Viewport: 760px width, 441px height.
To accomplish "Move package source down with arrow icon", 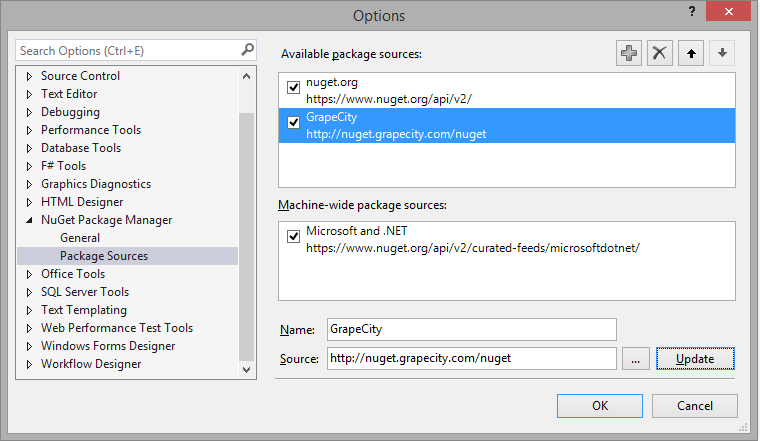I will pos(722,54).
